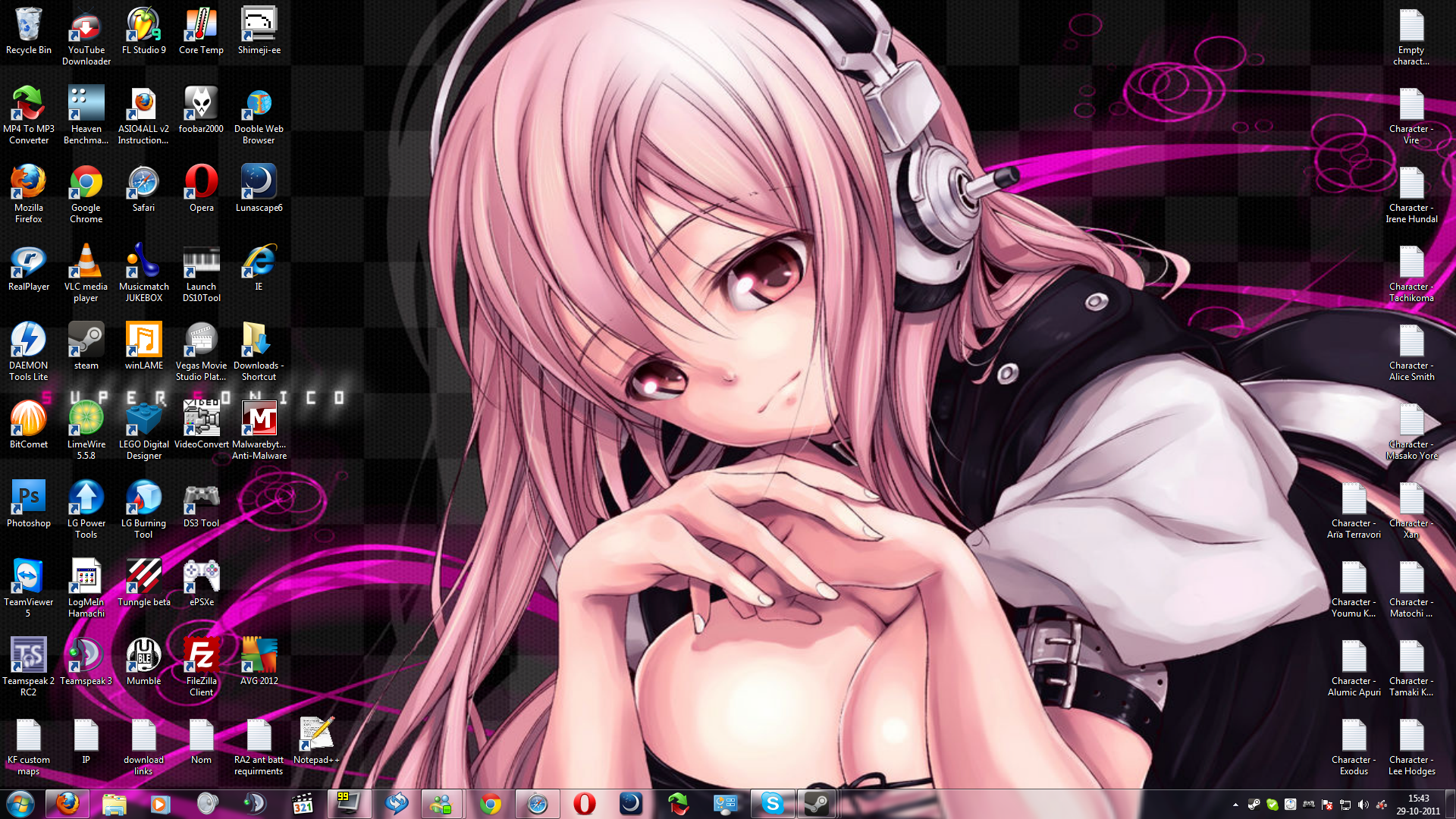
Task: Open Mozilla Firefox desktop shortcut
Action: [x=28, y=194]
